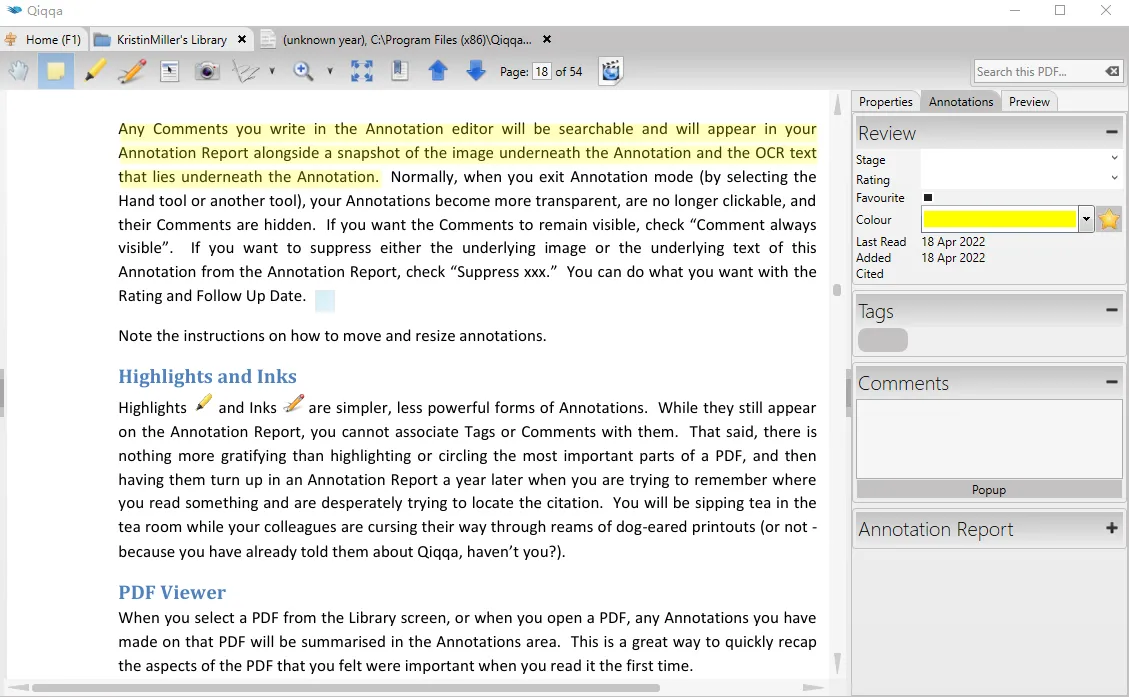
Task: Select the Hand tool
Action: pyautogui.click(x=19, y=71)
